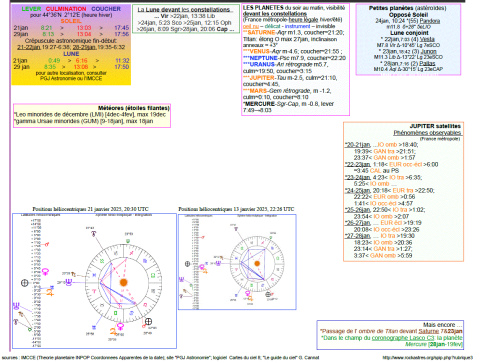
Task: Click the orange Jupiter symbol left of chart
Action: pyautogui.click(x=50, y=293)
